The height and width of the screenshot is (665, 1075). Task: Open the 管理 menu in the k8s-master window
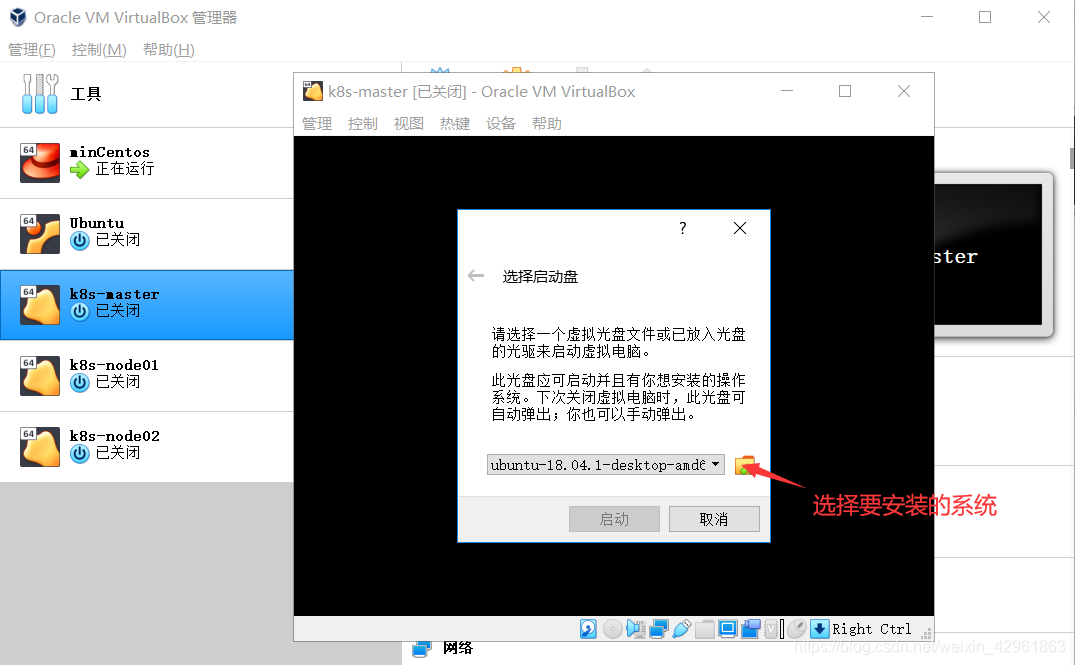(317, 123)
